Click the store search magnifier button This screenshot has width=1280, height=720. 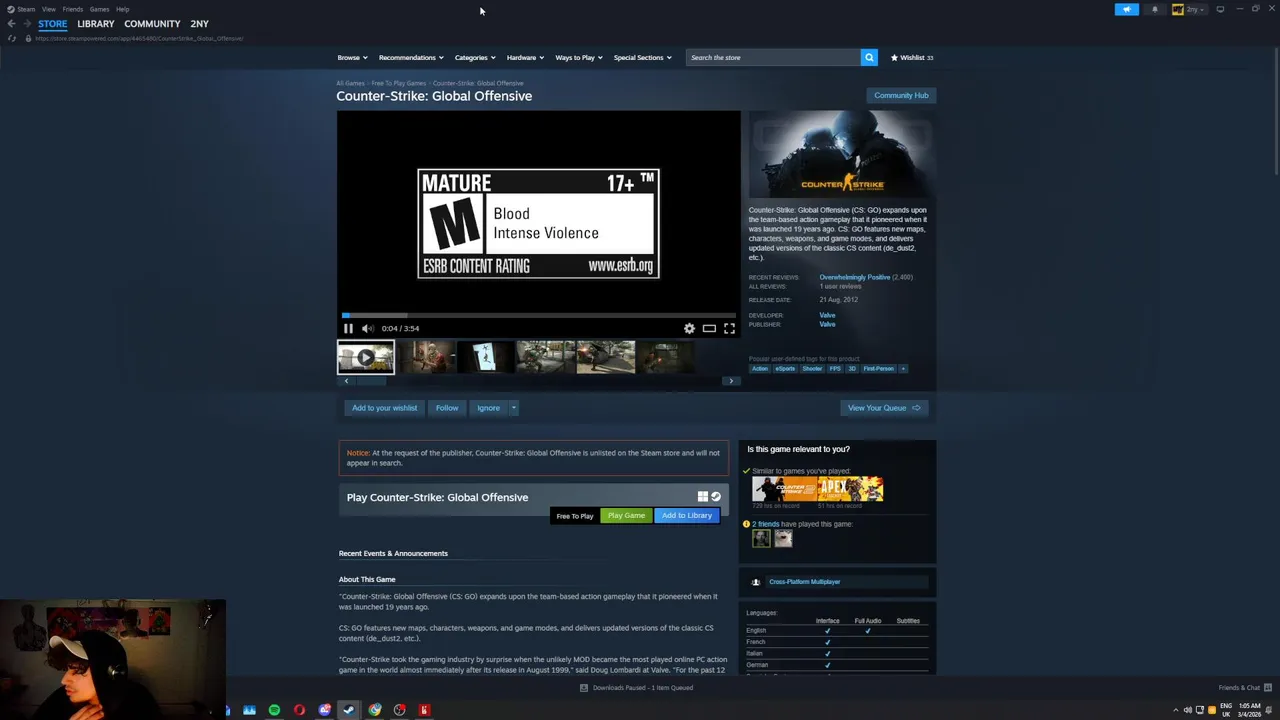click(869, 57)
